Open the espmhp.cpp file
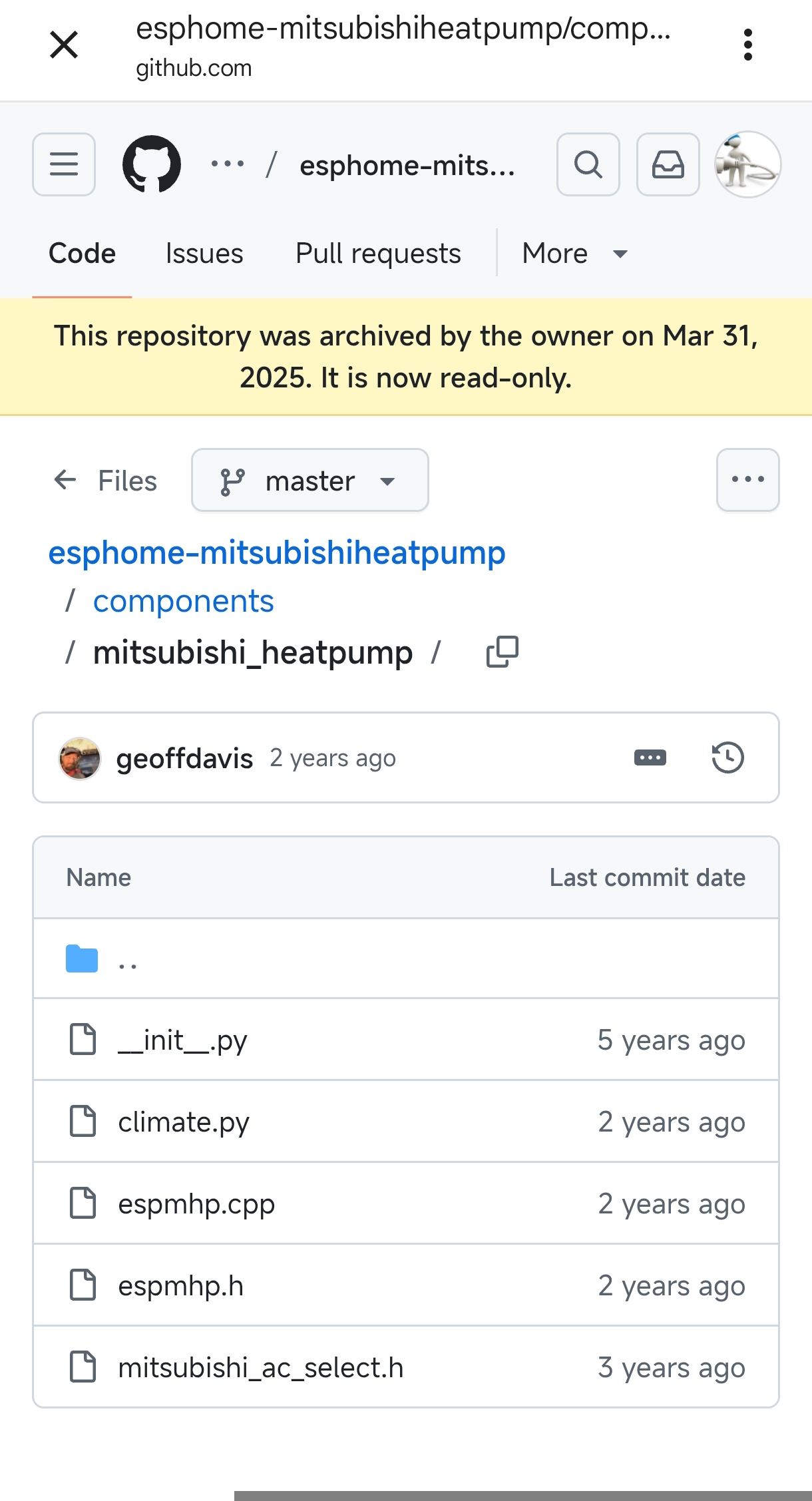The image size is (812, 1501). coord(196,1203)
